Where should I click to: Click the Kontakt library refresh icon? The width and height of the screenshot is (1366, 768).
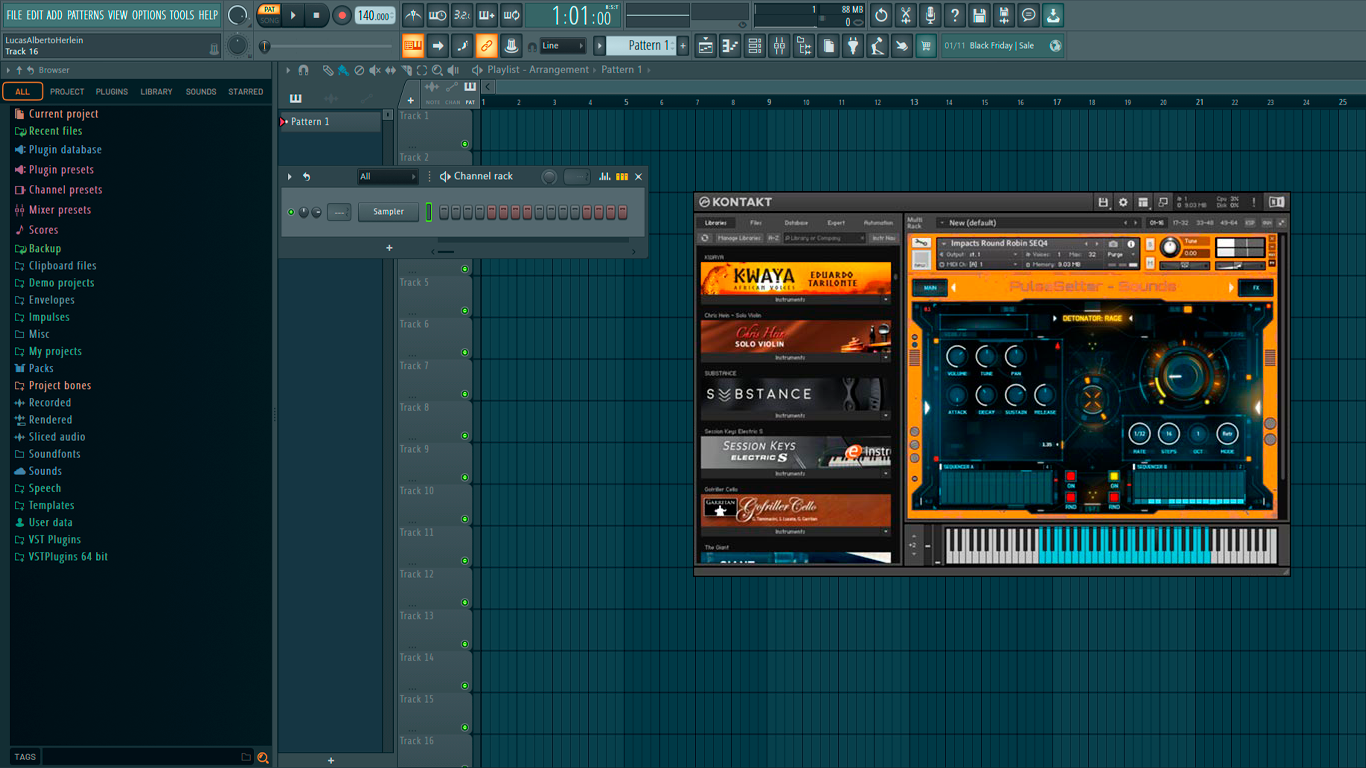(x=705, y=238)
